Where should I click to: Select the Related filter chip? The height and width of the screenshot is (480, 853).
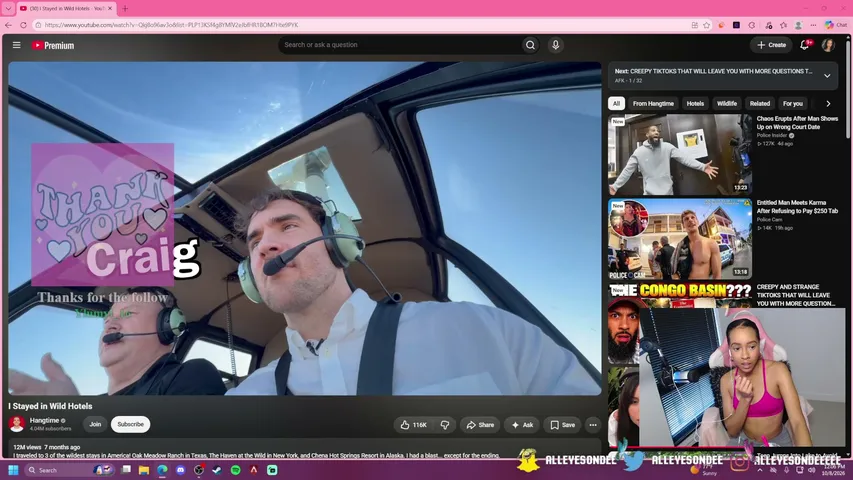759,103
